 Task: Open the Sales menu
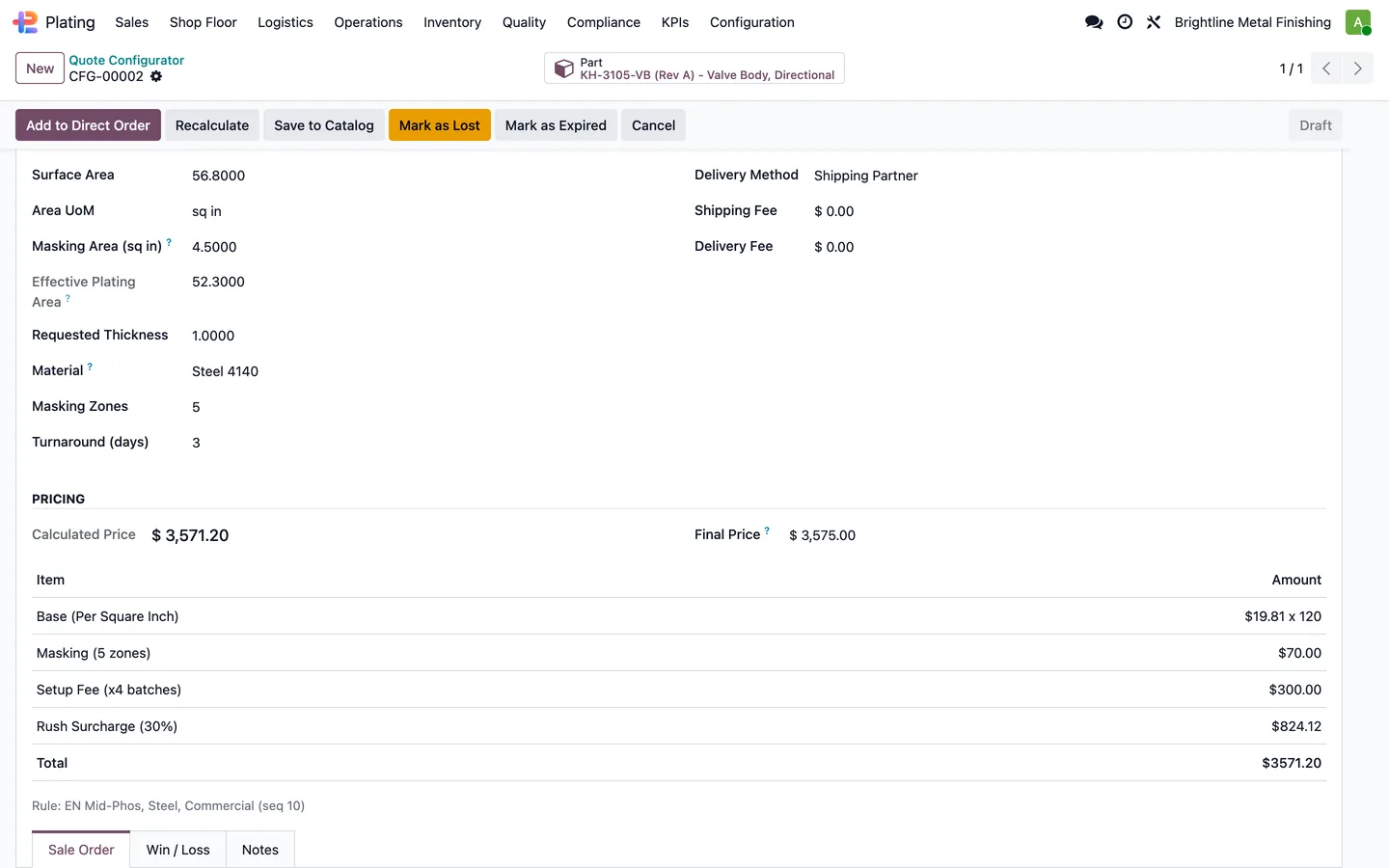coord(131,22)
